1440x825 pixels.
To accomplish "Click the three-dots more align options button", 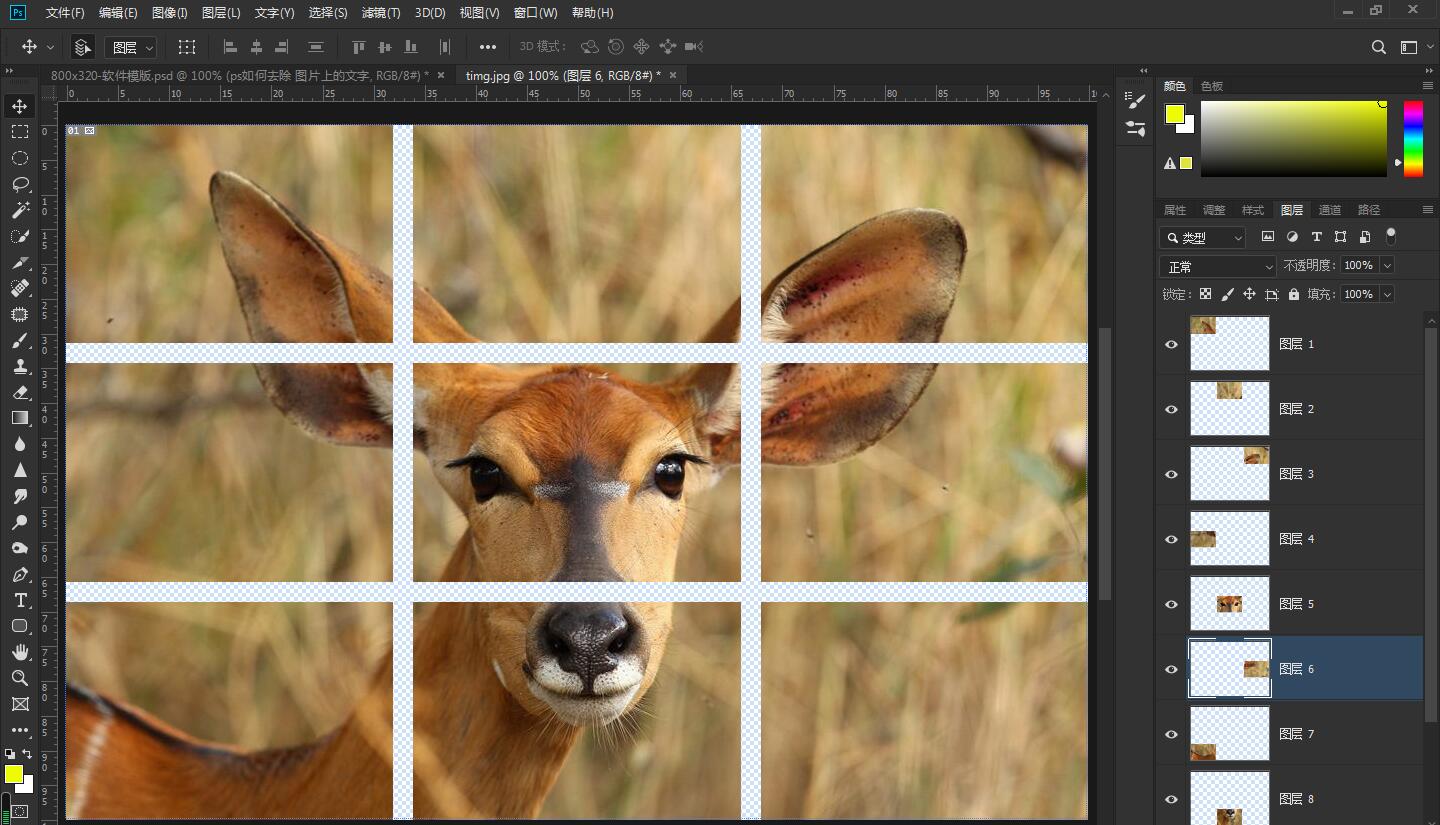I will click(x=487, y=47).
